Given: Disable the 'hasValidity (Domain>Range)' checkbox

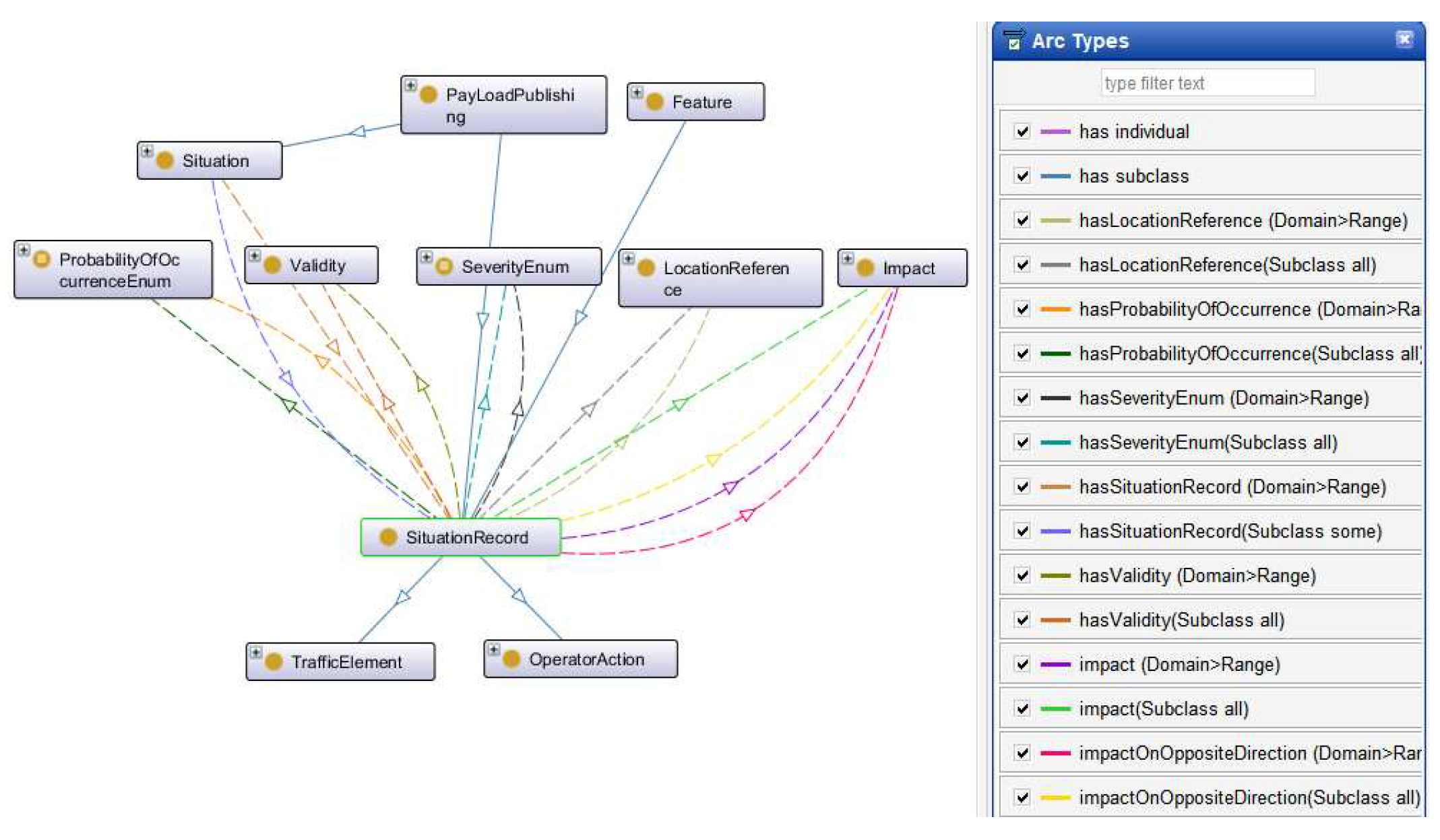Looking at the screenshot, I should (1022, 575).
